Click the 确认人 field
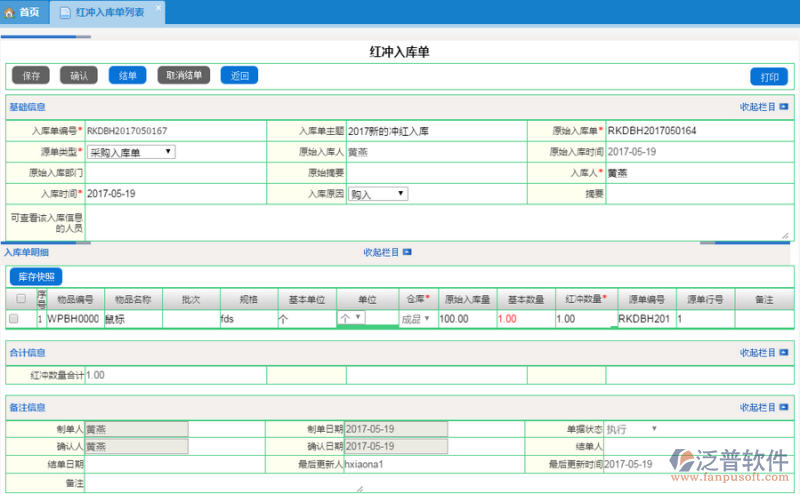Image resolution: width=800 pixels, height=494 pixels. coord(136,447)
